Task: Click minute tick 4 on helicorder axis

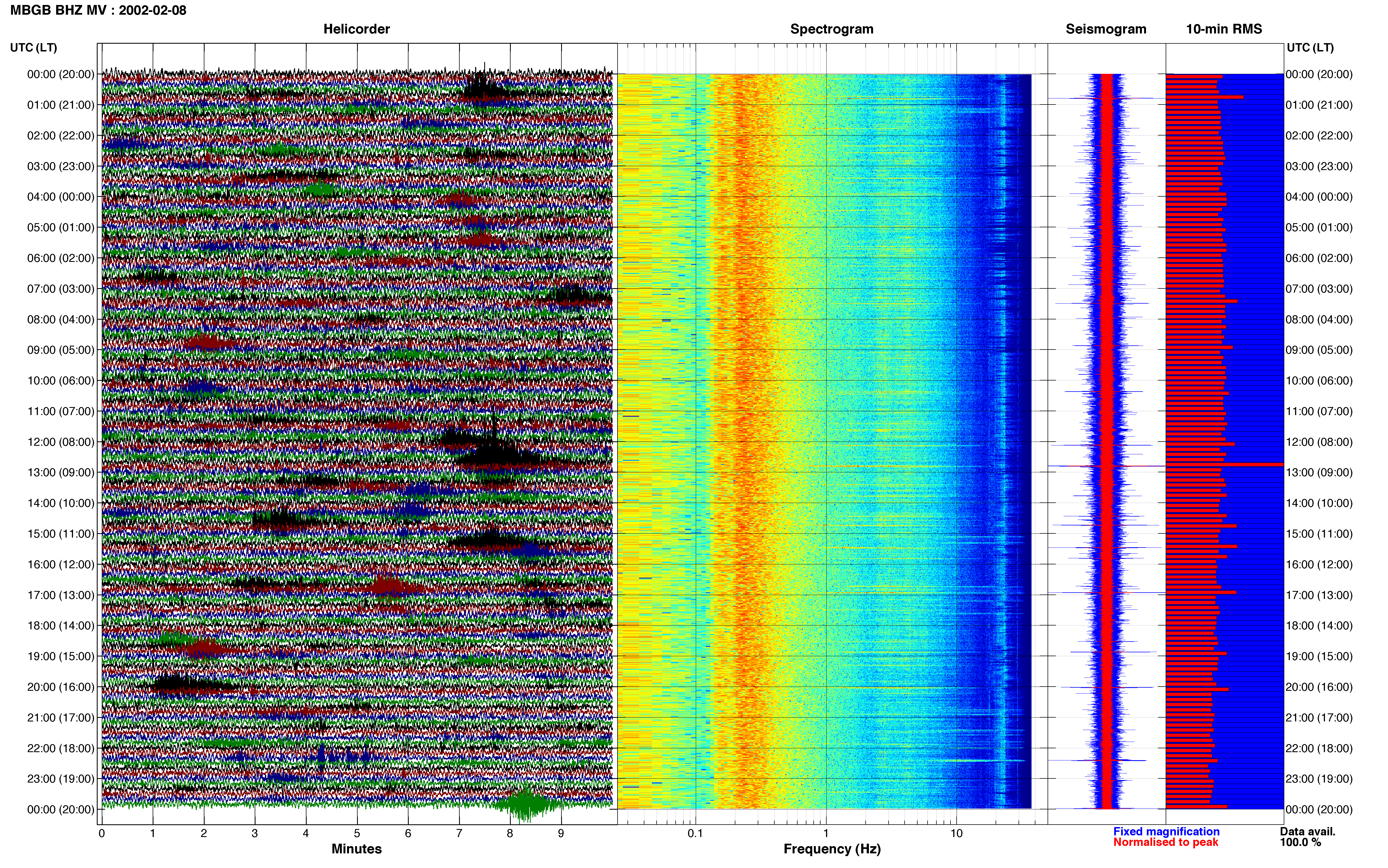Action: click(x=306, y=833)
